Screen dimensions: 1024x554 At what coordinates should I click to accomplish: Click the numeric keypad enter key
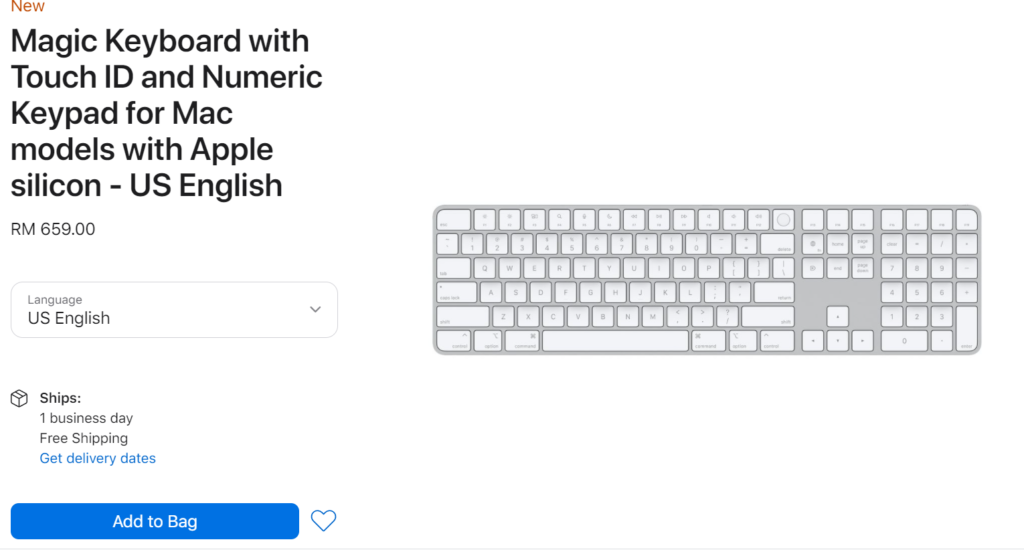[x=967, y=329]
